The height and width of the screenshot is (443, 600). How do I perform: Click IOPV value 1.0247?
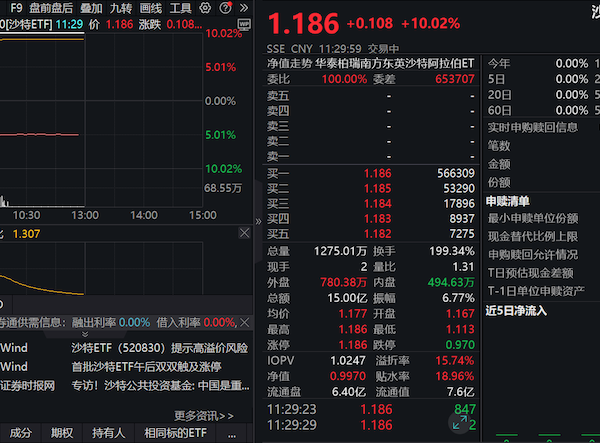[x=348, y=360]
